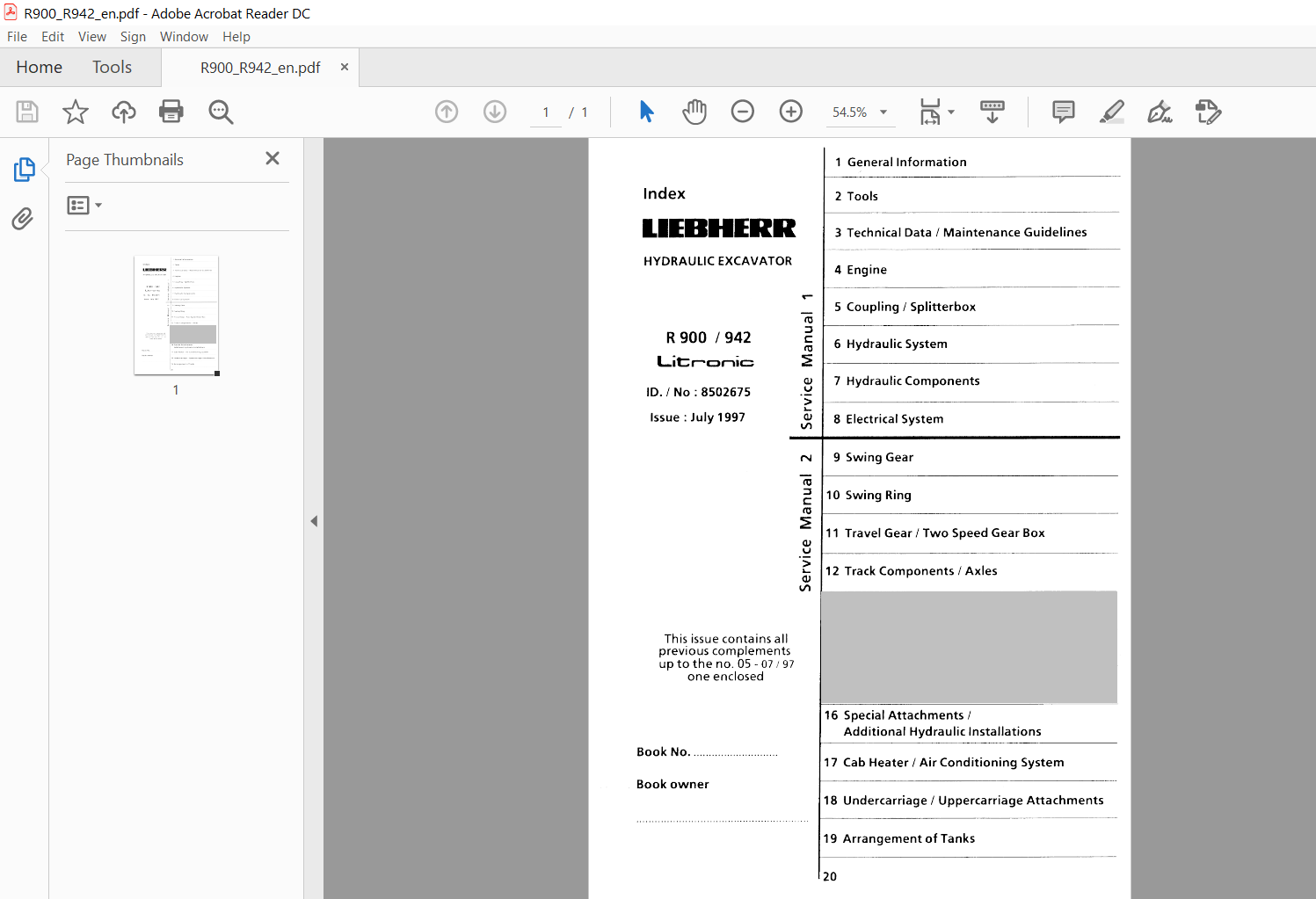Screen dimensions: 1316x899
Task: Click the '1 General Information' index entry
Action: coord(901,162)
